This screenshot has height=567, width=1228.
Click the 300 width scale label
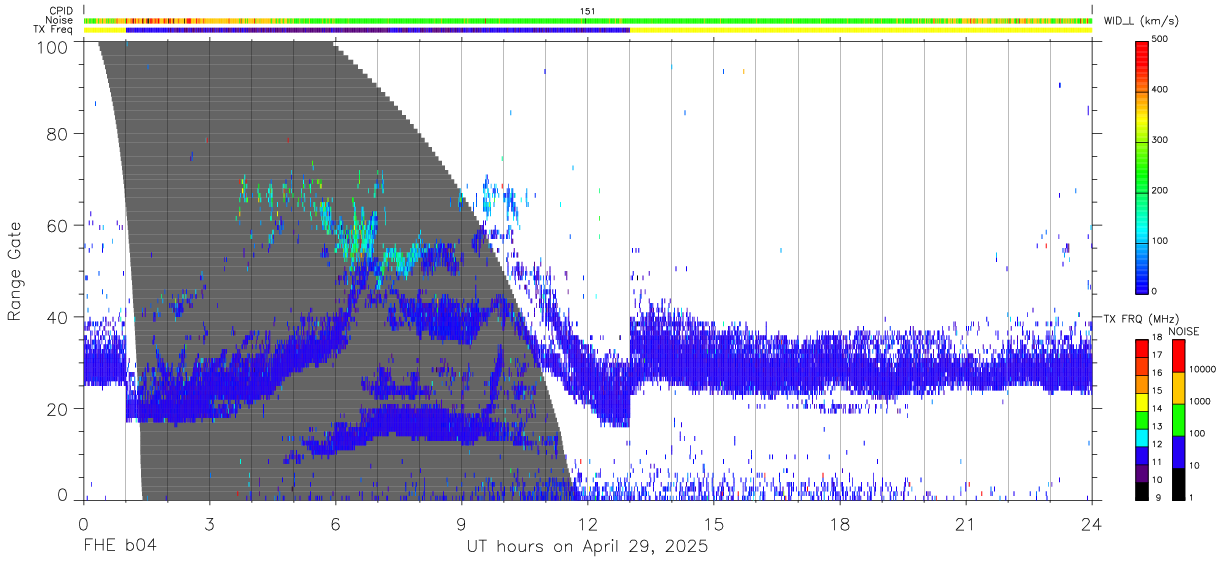[1160, 140]
